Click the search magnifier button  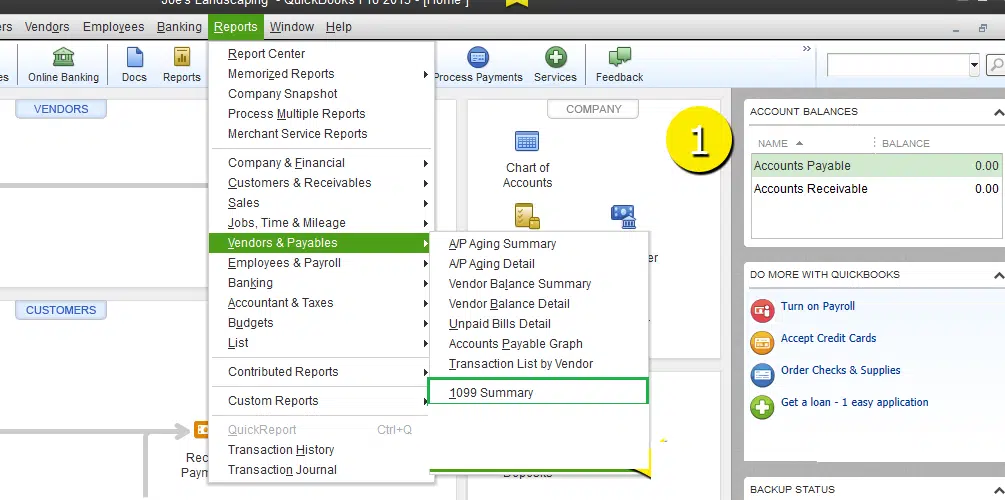pos(996,65)
